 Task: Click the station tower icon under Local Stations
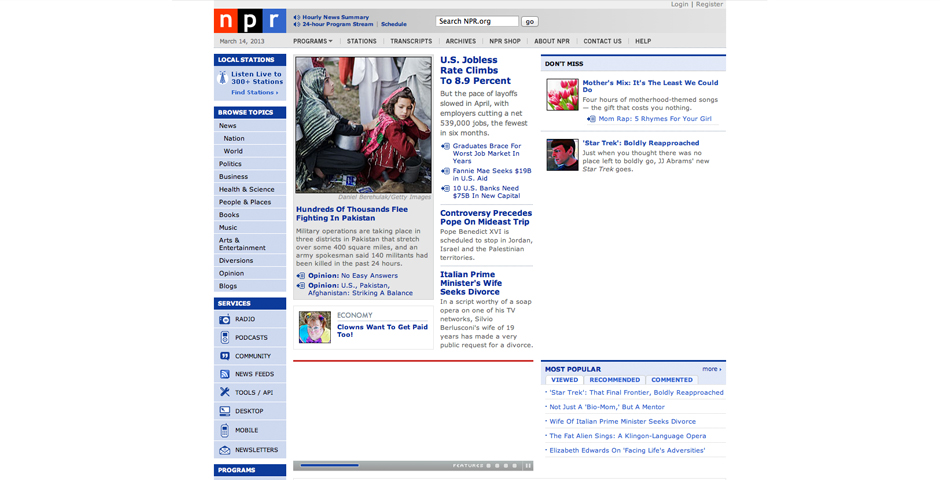click(x=222, y=78)
